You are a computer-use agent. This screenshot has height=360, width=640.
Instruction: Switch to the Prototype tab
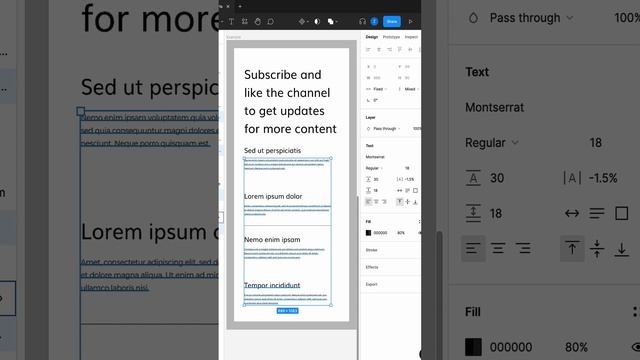coord(391,37)
